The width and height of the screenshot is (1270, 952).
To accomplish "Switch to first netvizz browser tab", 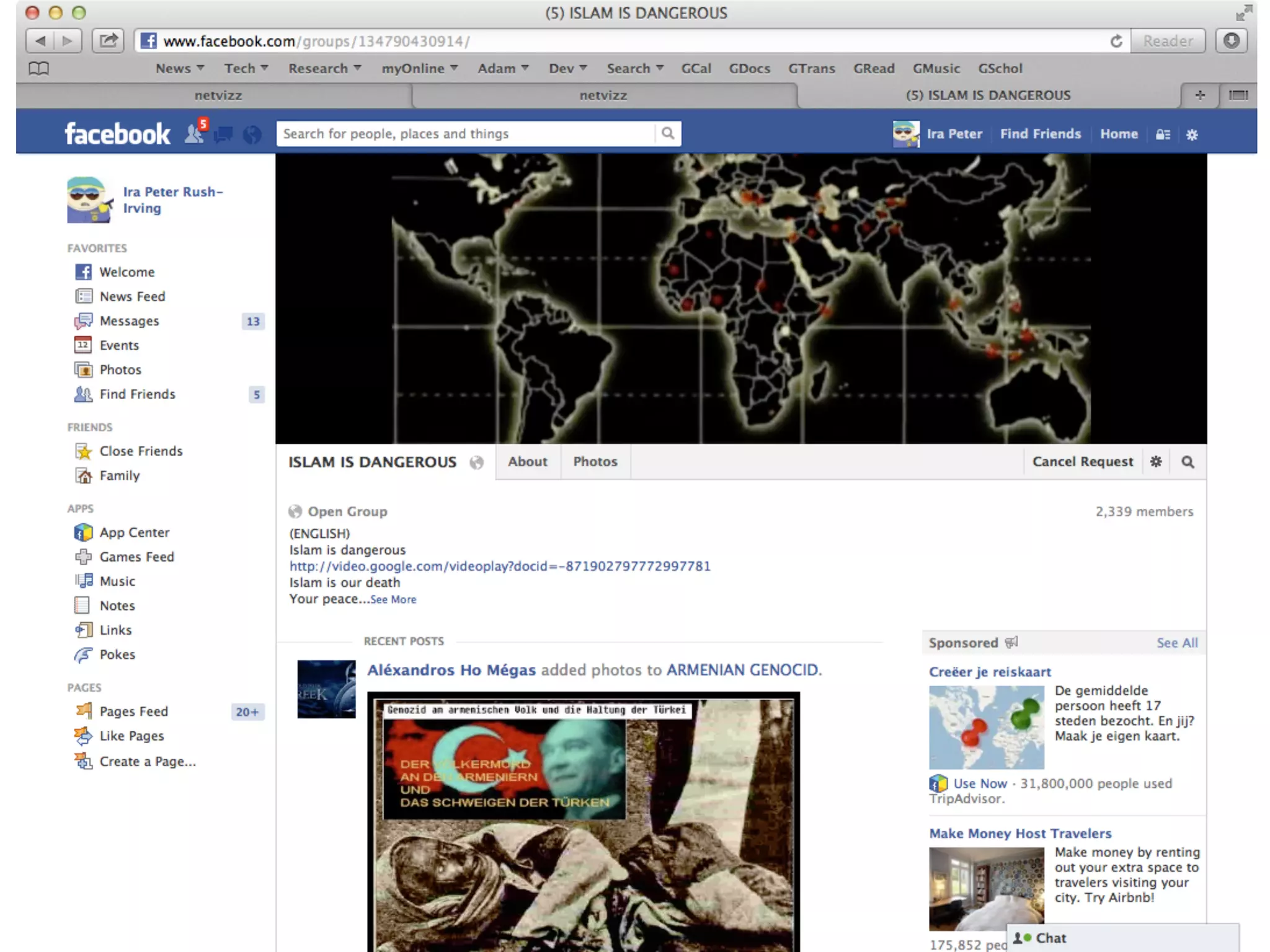I will [218, 95].
